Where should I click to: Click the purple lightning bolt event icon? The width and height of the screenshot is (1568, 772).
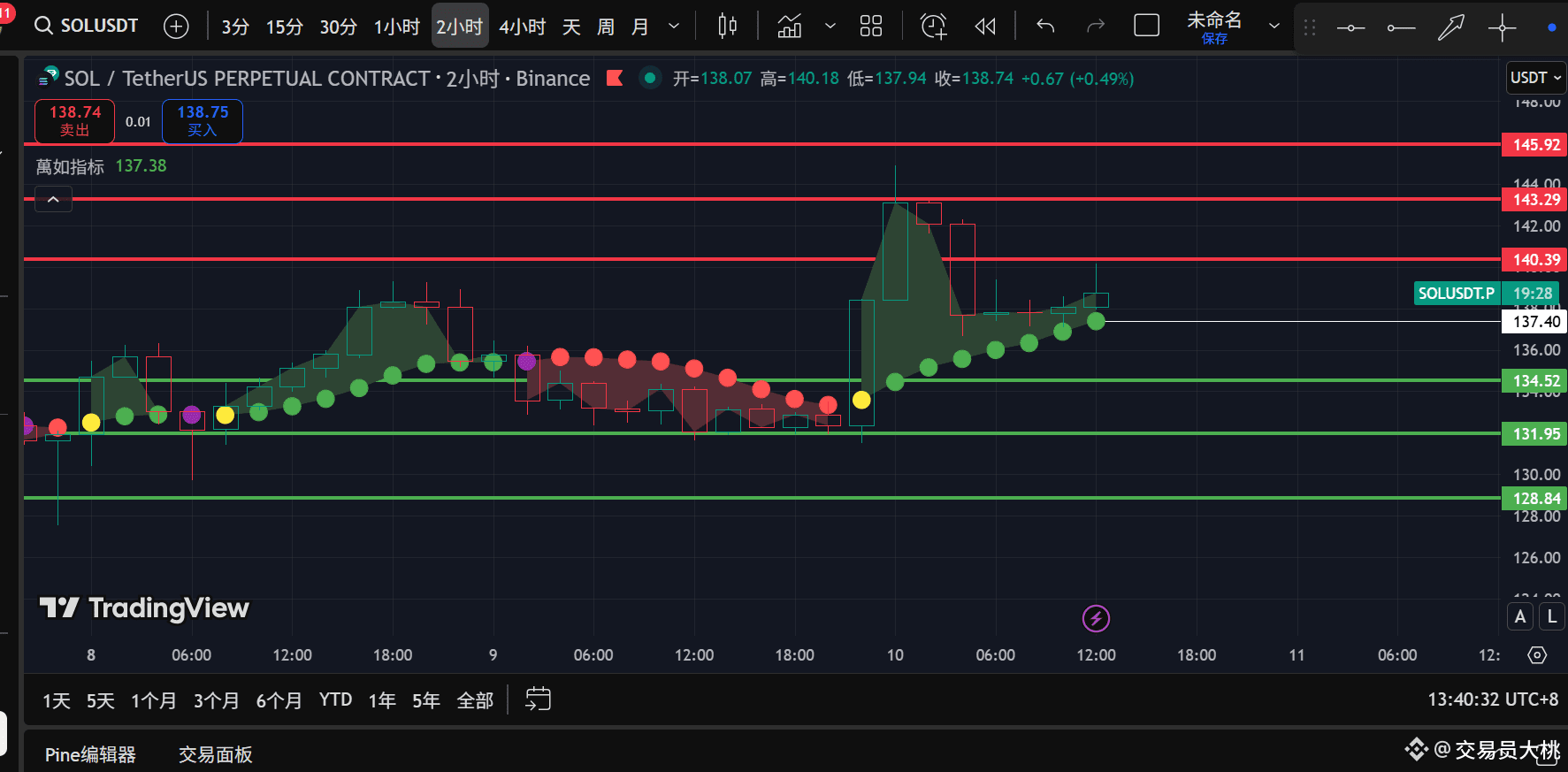click(x=1096, y=618)
